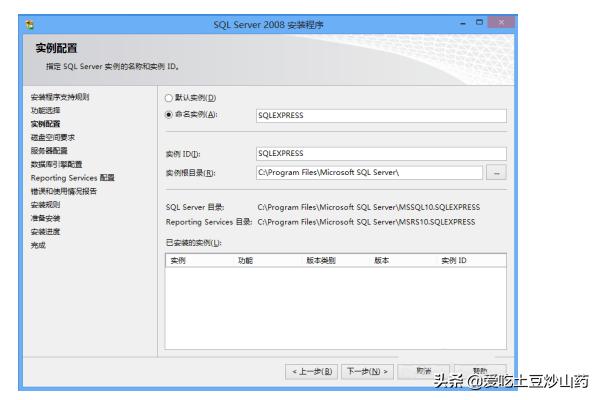Select the 安装规则 step in sidebar

[x=46, y=205]
